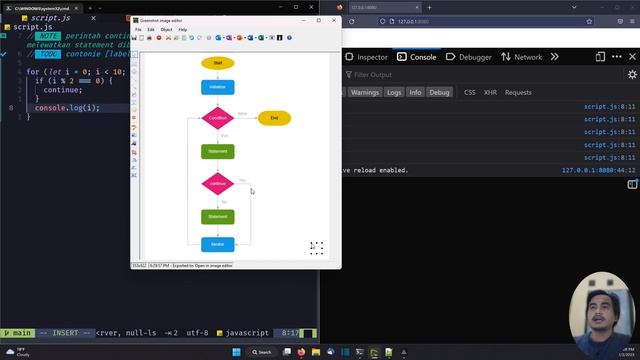Expand more DevTools tabs chevron

[x=554, y=57]
